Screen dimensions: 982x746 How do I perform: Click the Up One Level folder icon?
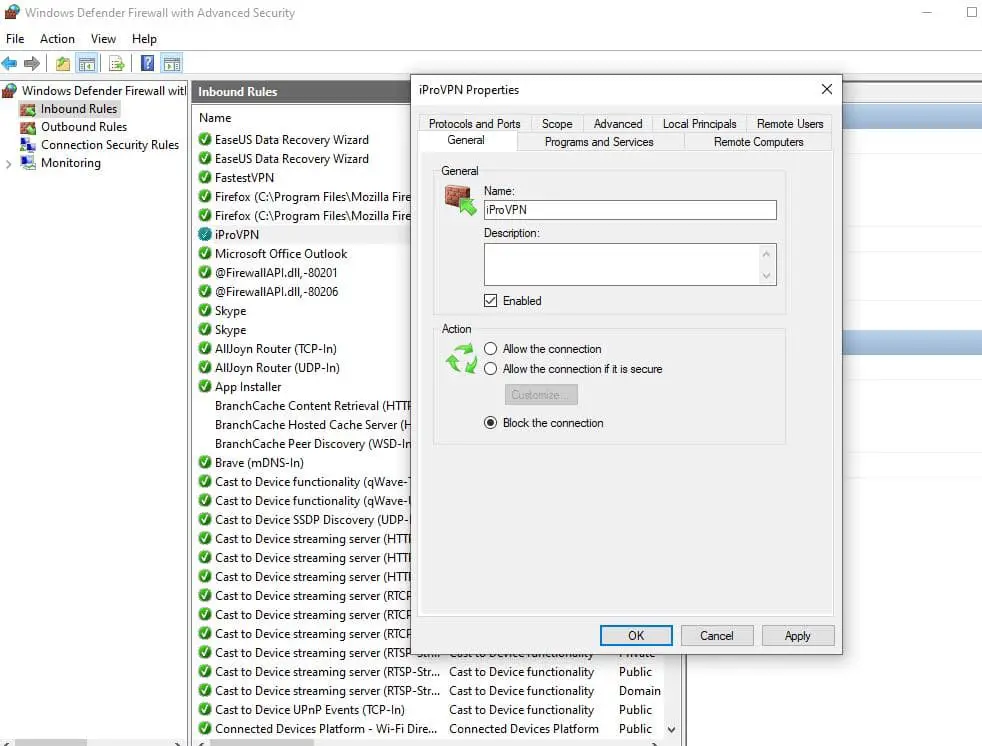tap(63, 64)
